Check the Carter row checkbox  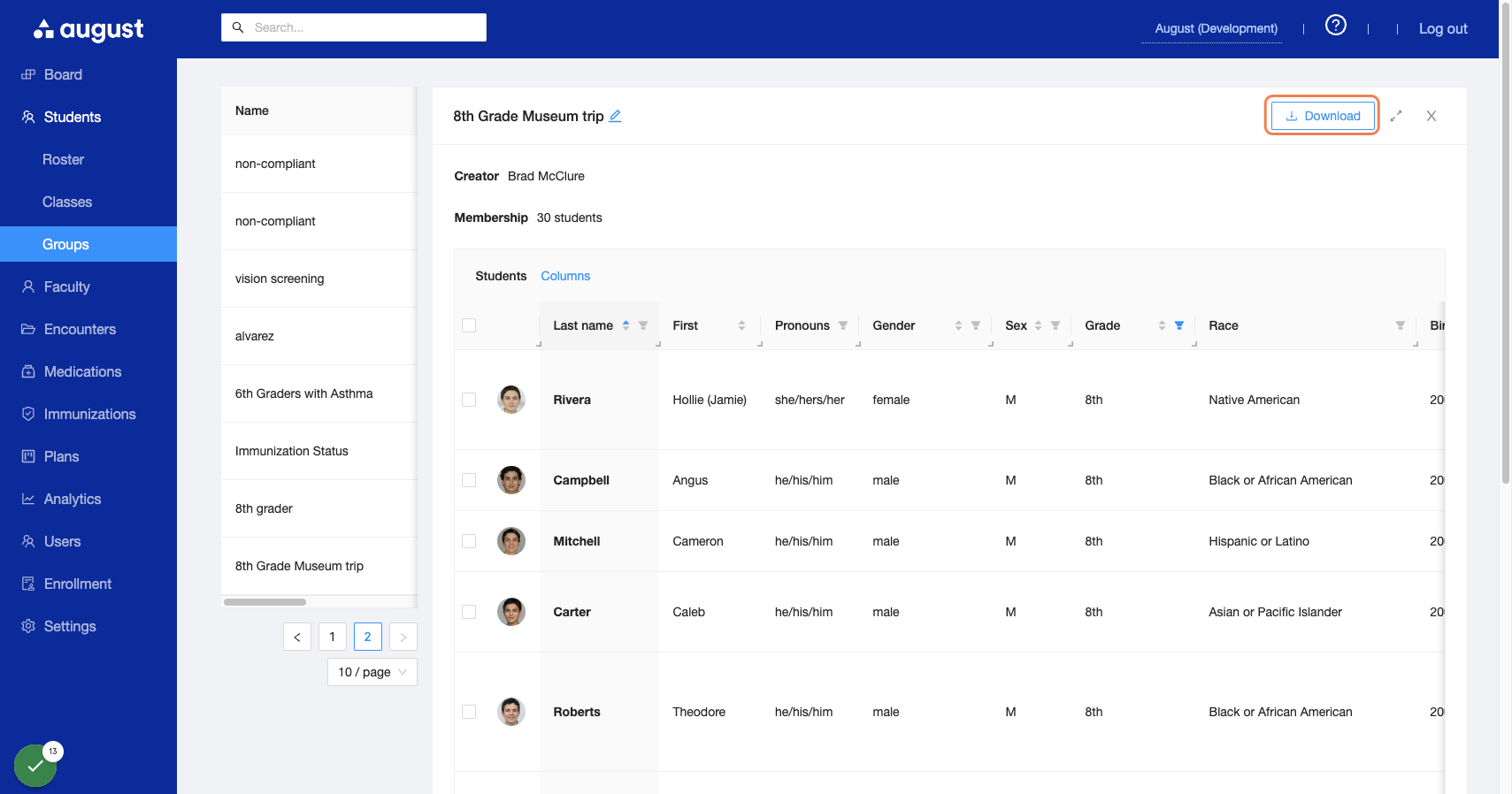469,612
